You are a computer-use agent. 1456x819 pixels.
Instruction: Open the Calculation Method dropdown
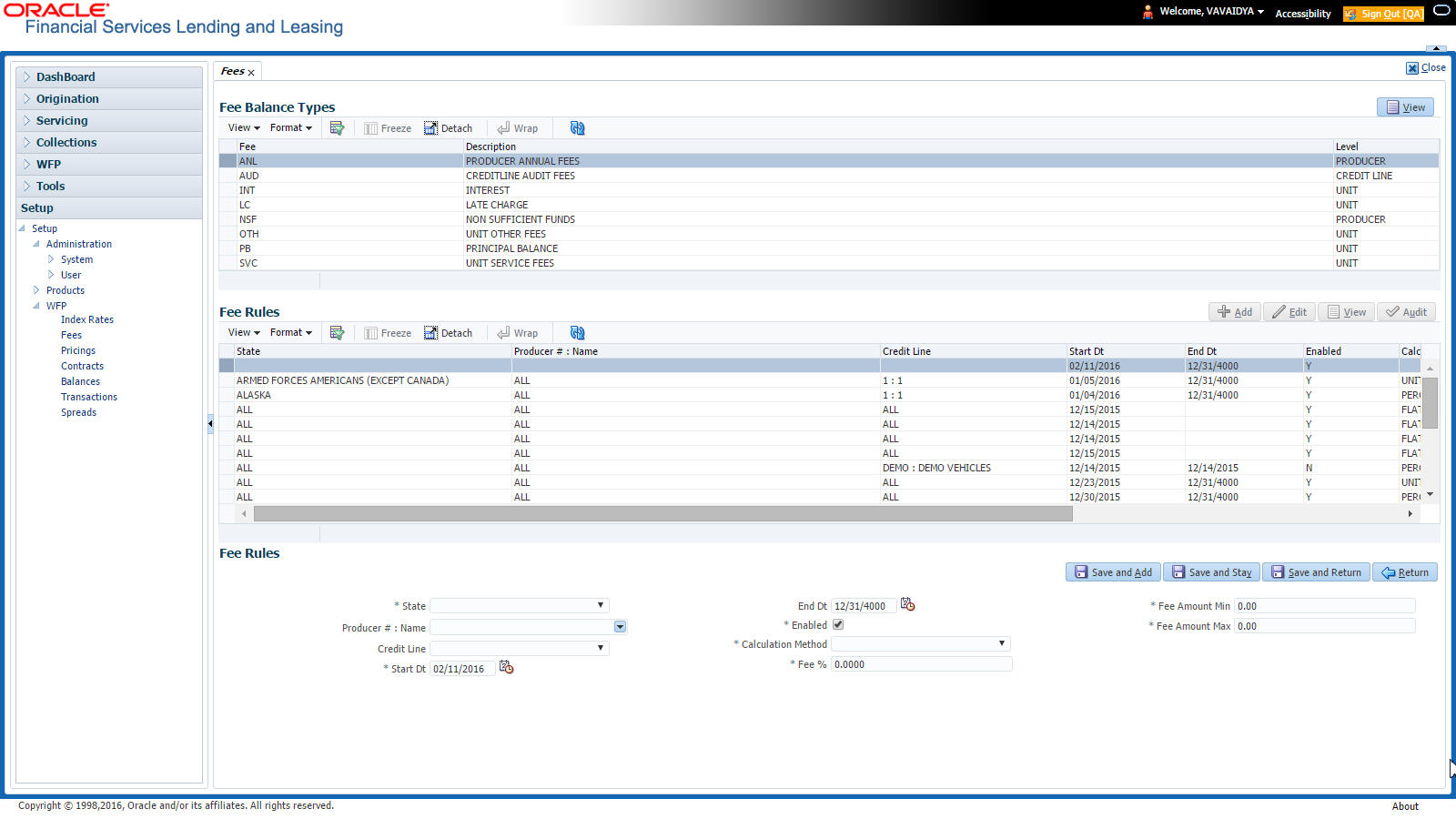tap(921, 644)
